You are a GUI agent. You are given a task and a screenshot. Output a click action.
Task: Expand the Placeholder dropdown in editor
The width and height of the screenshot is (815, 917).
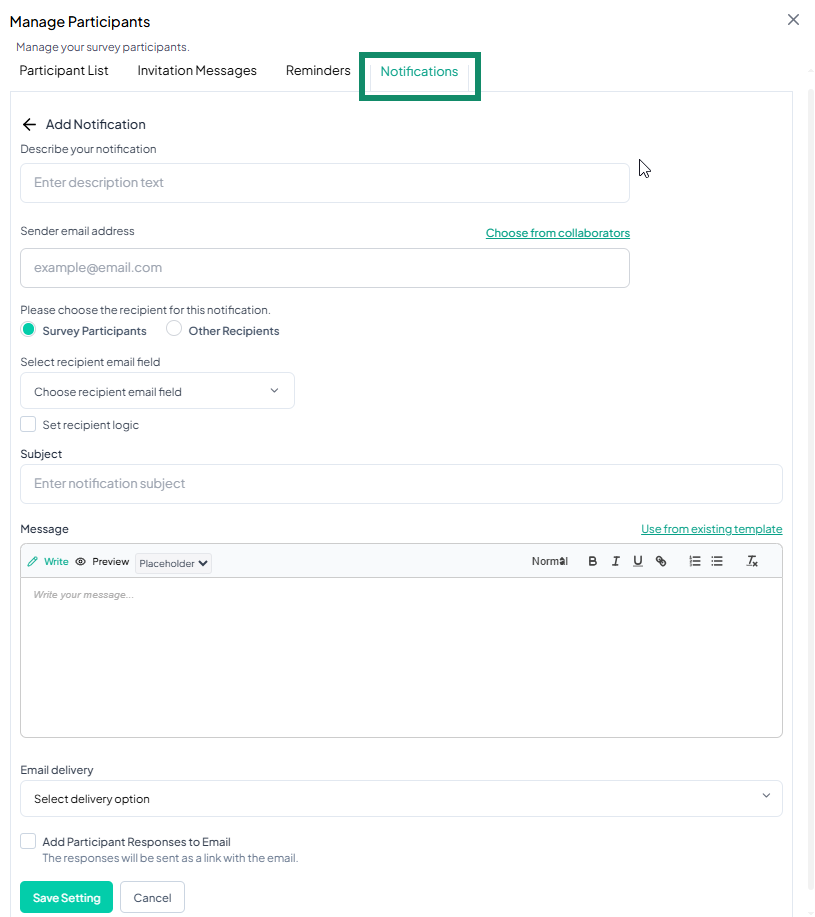point(173,563)
